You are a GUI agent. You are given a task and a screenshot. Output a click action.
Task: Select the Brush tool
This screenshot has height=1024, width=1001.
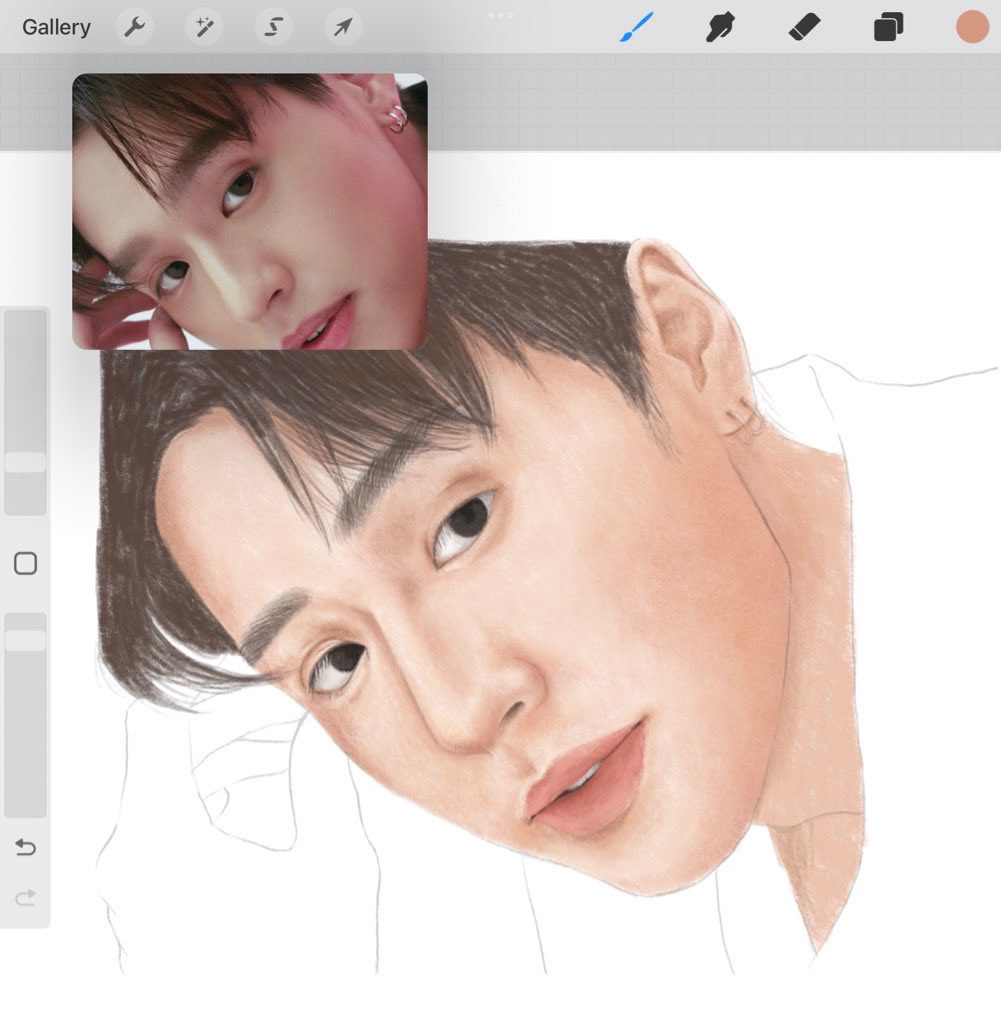(636, 27)
